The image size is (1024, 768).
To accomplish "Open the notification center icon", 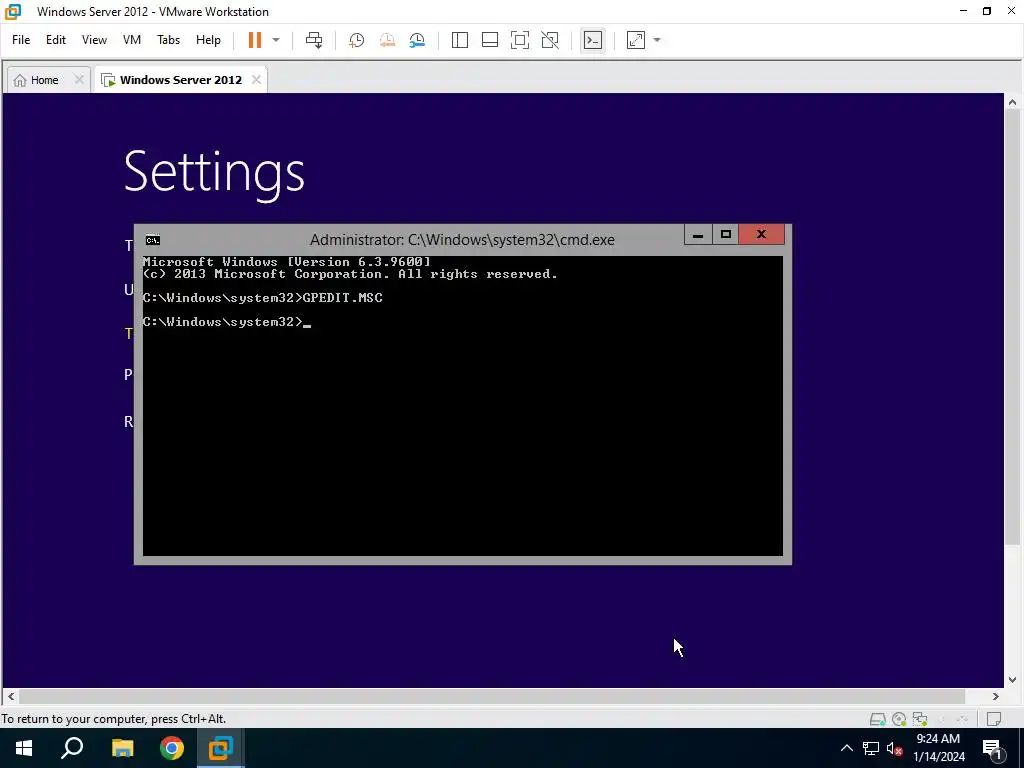I will coord(993,749).
